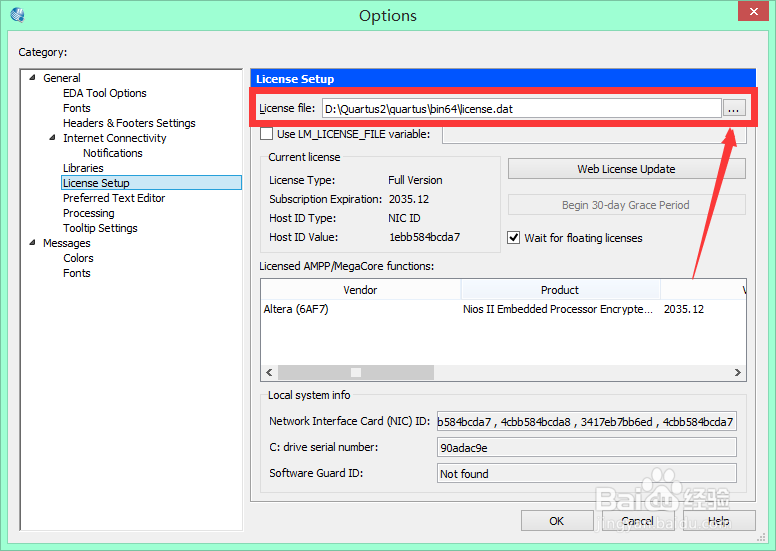
Task: Click the Vendor column header
Action: click(x=360, y=290)
